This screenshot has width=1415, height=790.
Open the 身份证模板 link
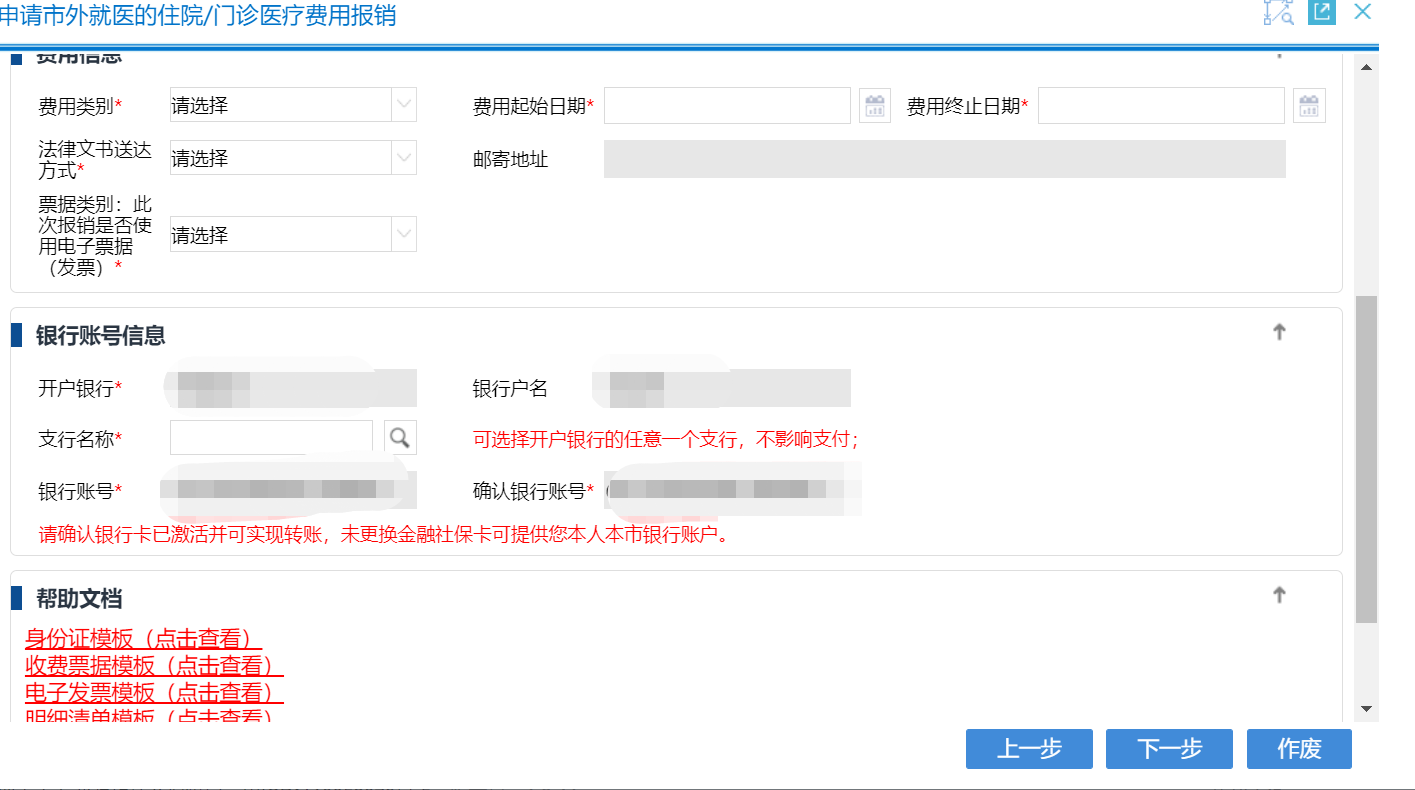click(x=143, y=639)
